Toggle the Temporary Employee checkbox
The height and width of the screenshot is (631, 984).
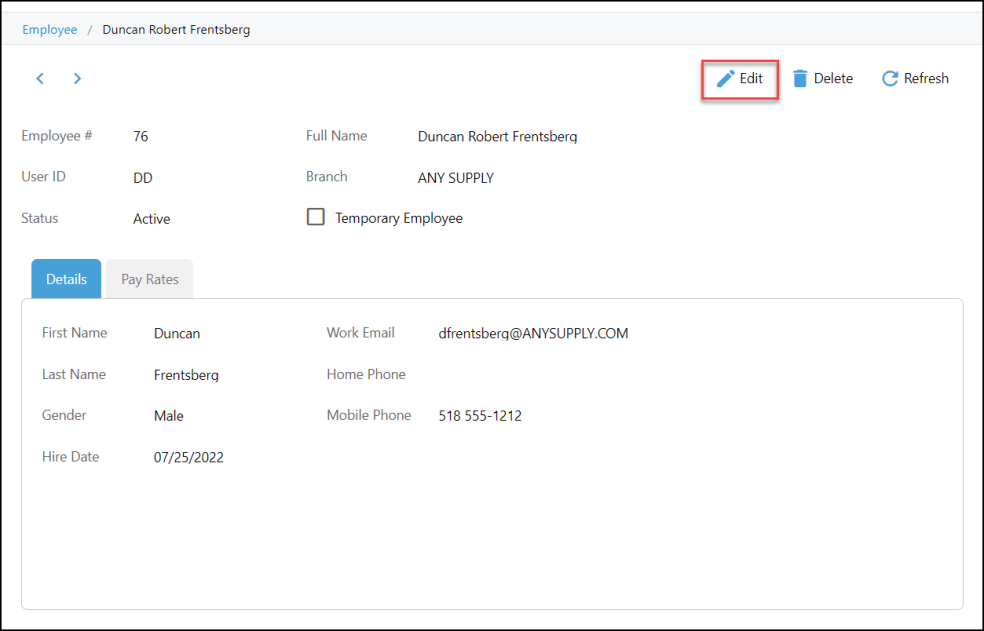(316, 217)
